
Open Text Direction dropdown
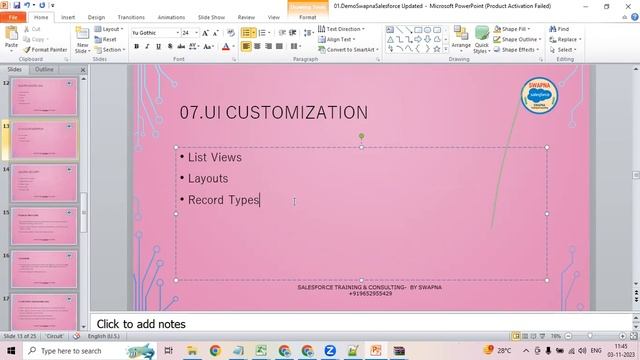(341, 29)
